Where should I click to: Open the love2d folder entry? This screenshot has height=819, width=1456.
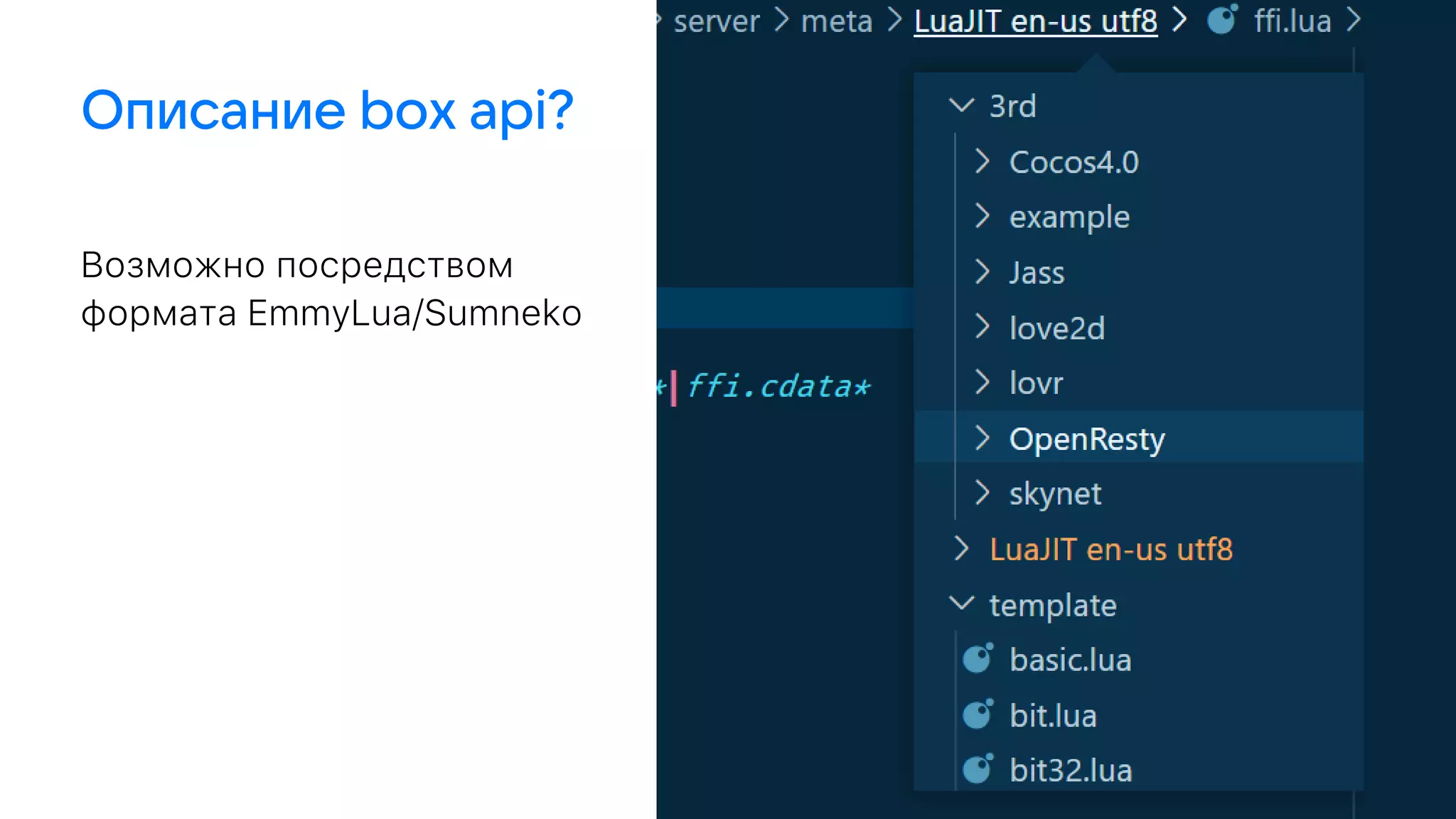click(x=1056, y=328)
